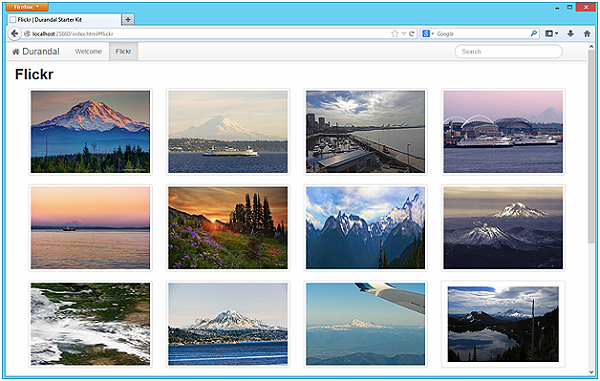
Task: Minimize the Firefox window
Action: 557,7
